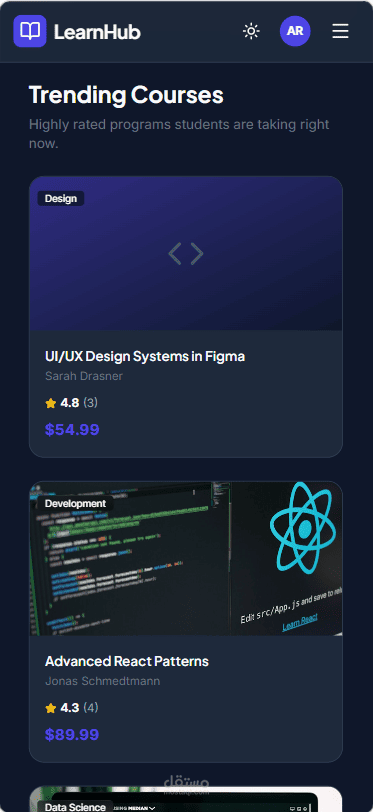Click the LearnHub brand name
Viewport: 373px width, 812px height.
click(x=97, y=32)
